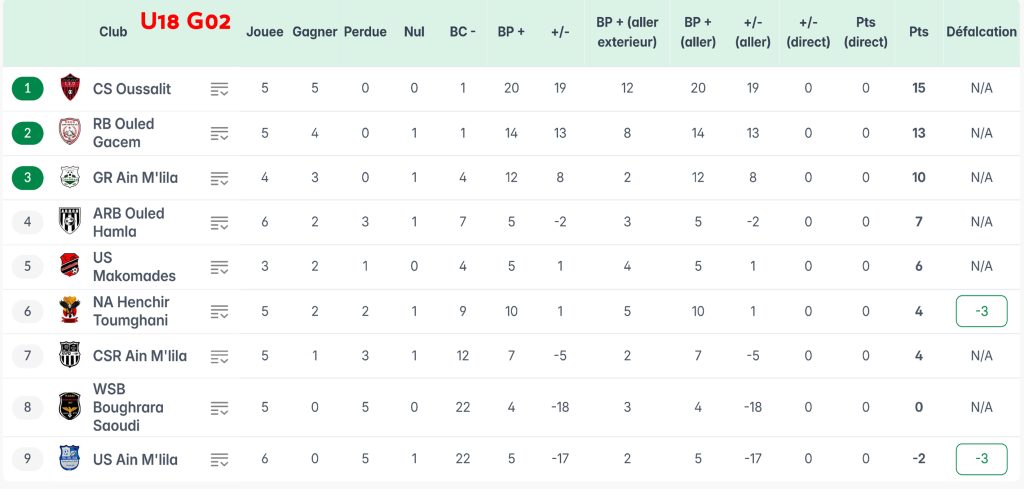Screen dimensions: 1024x489
Task: Click the CS Oussalit club logo
Action: click(x=70, y=88)
